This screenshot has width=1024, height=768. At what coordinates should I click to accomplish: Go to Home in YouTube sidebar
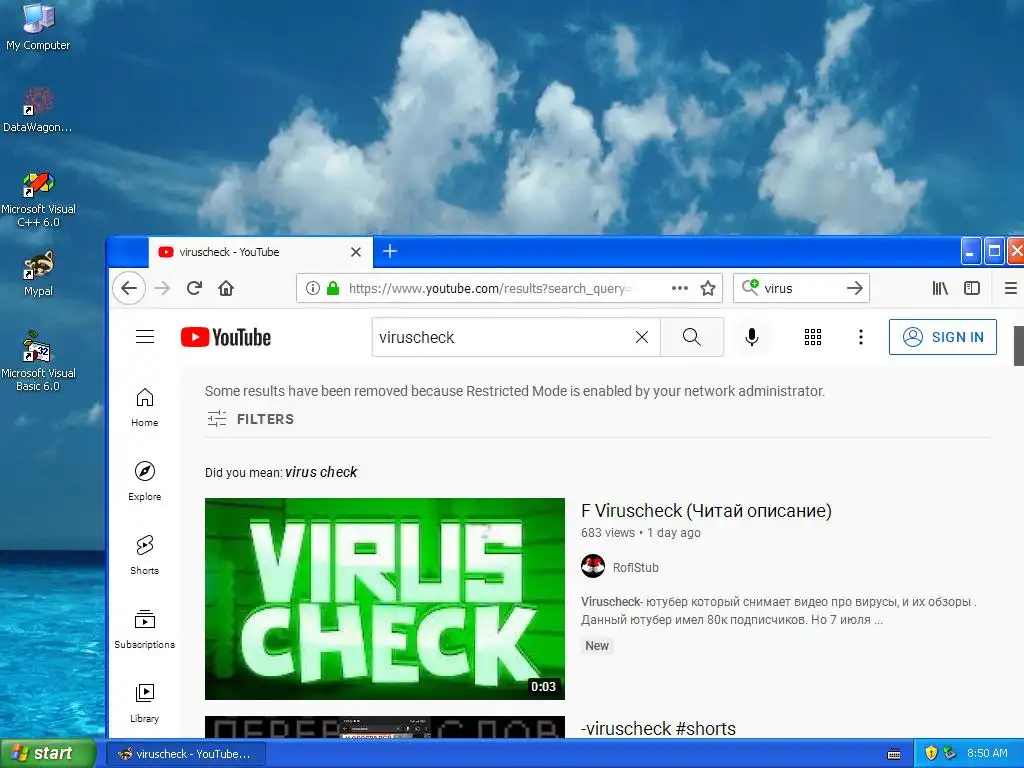coord(144,408)
